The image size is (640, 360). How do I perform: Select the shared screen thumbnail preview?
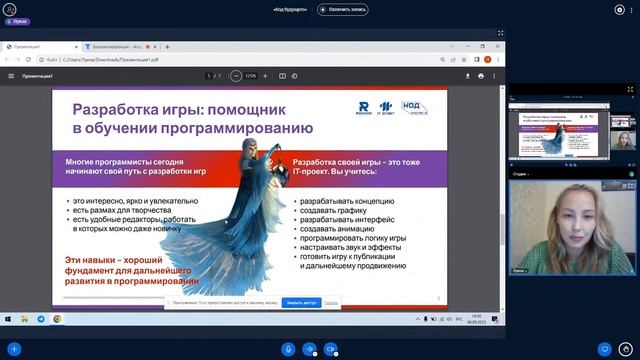pyautogui.click(x=559, y=131)
